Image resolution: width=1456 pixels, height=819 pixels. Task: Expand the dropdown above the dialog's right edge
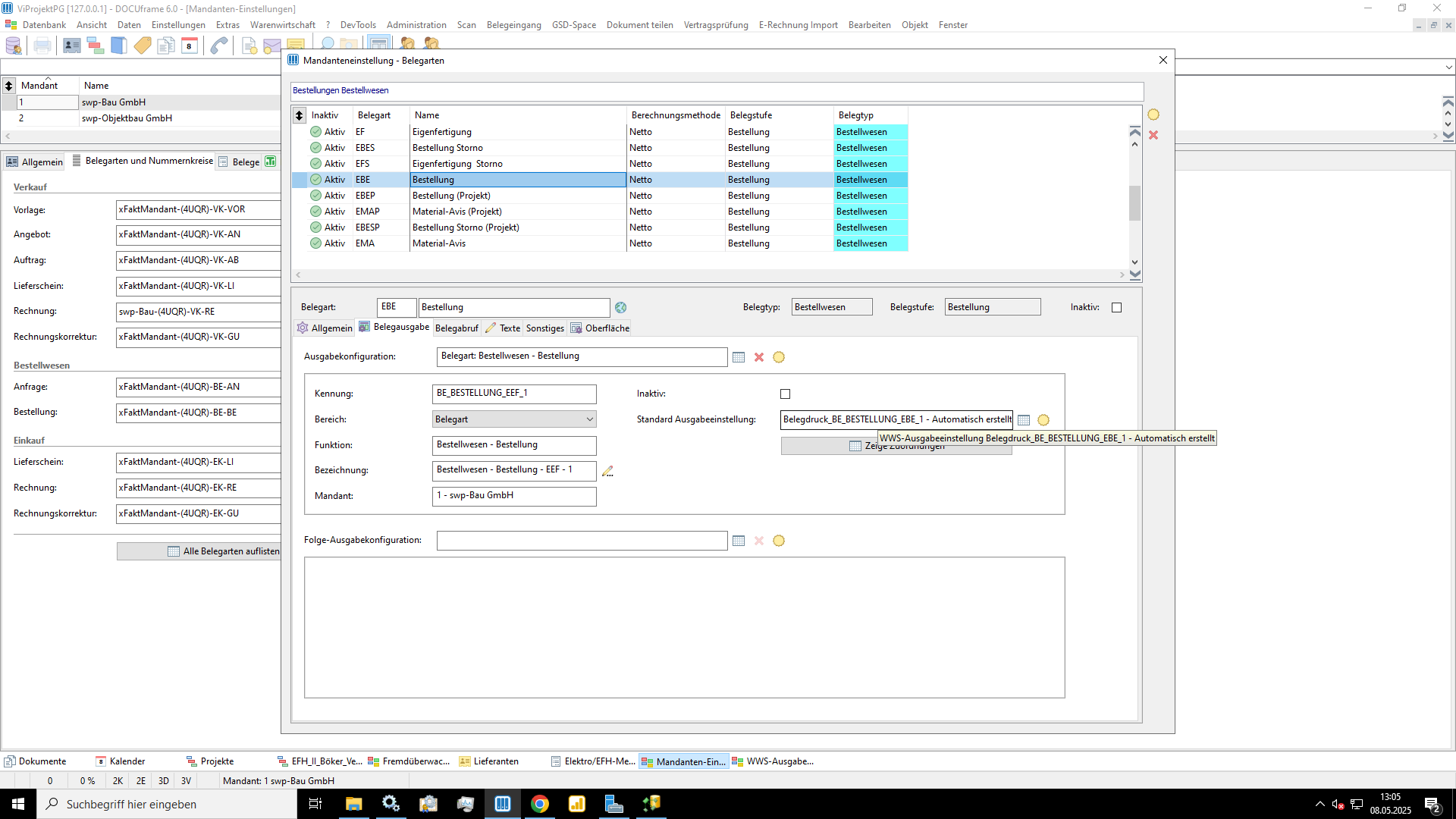1448,67
